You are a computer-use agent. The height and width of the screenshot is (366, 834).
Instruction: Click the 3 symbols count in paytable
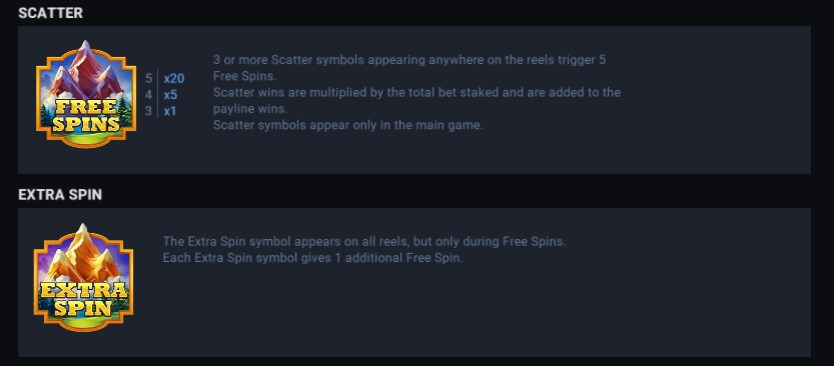(x=148, y=112)
